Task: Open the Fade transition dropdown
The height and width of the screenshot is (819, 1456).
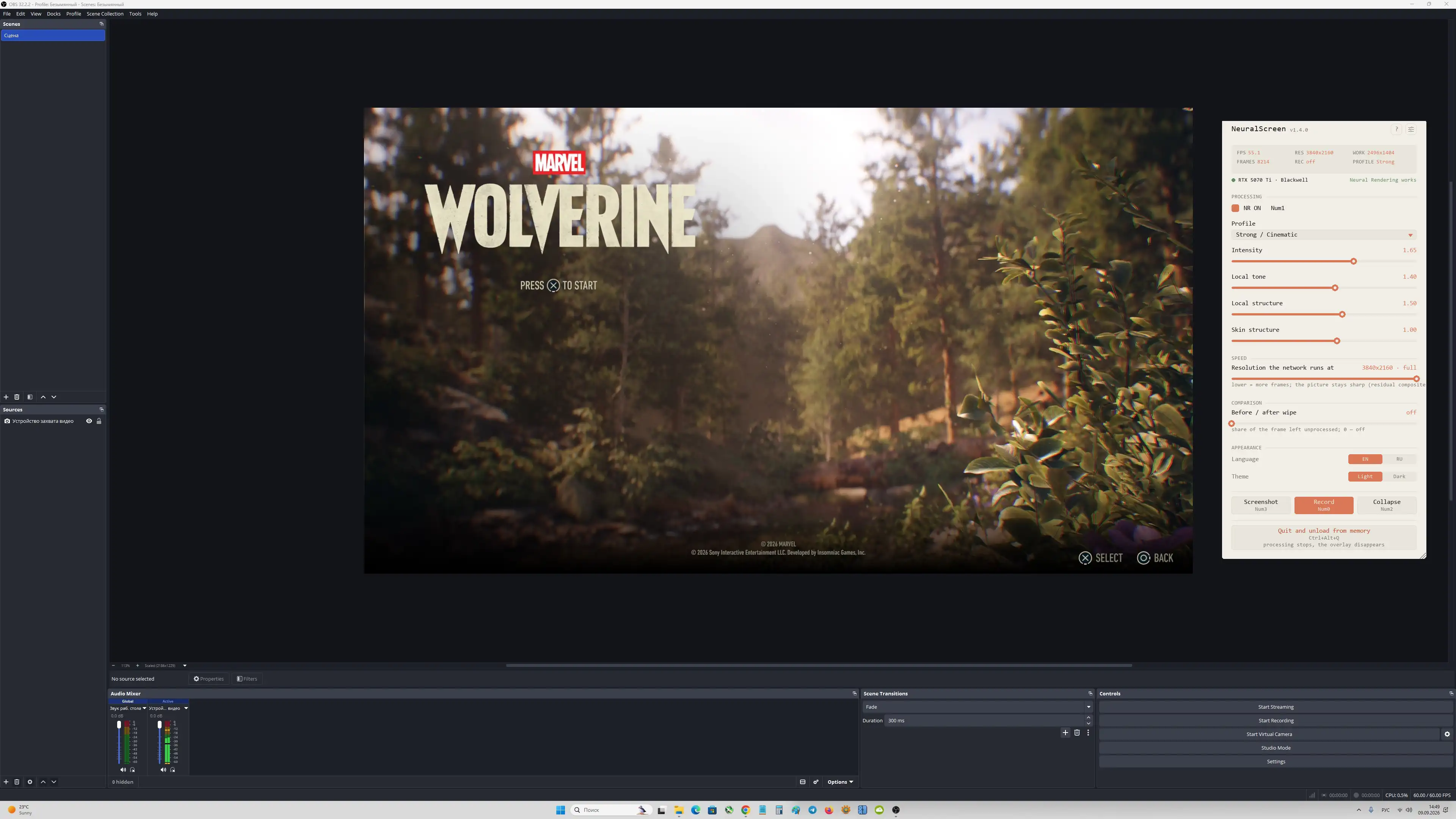Action: (977, 706)
